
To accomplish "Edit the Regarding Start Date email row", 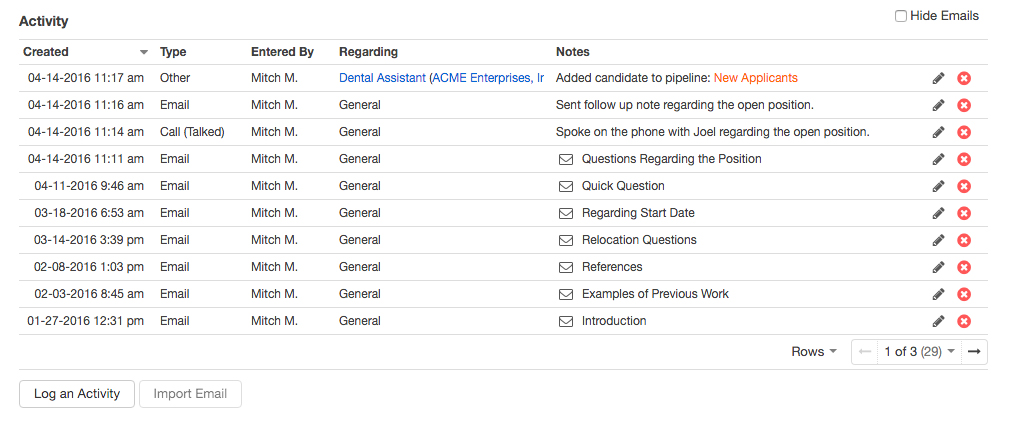I will click(939, 213).
